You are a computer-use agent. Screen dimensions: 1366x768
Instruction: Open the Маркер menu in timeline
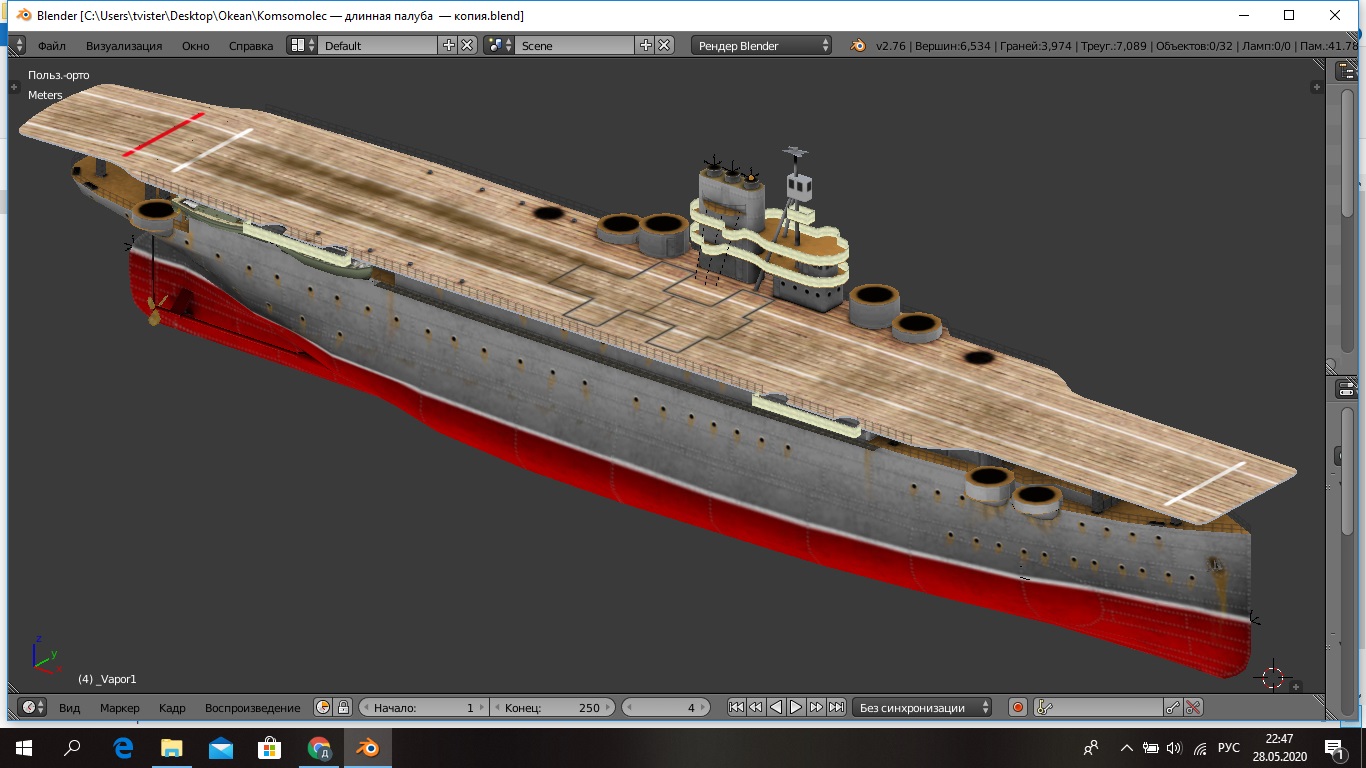[119, 707]
